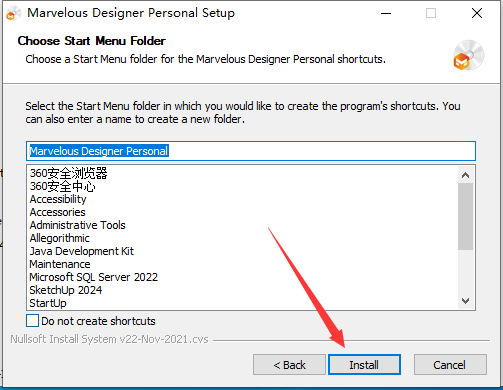Cancel the installation
This screenshot has width=503, height=390.
[450, 365]
